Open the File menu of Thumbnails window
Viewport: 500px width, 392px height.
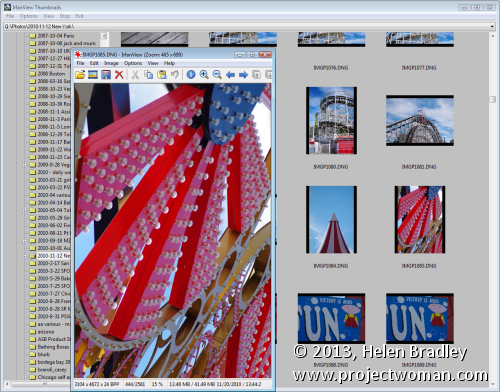click(x=10, y=16)
